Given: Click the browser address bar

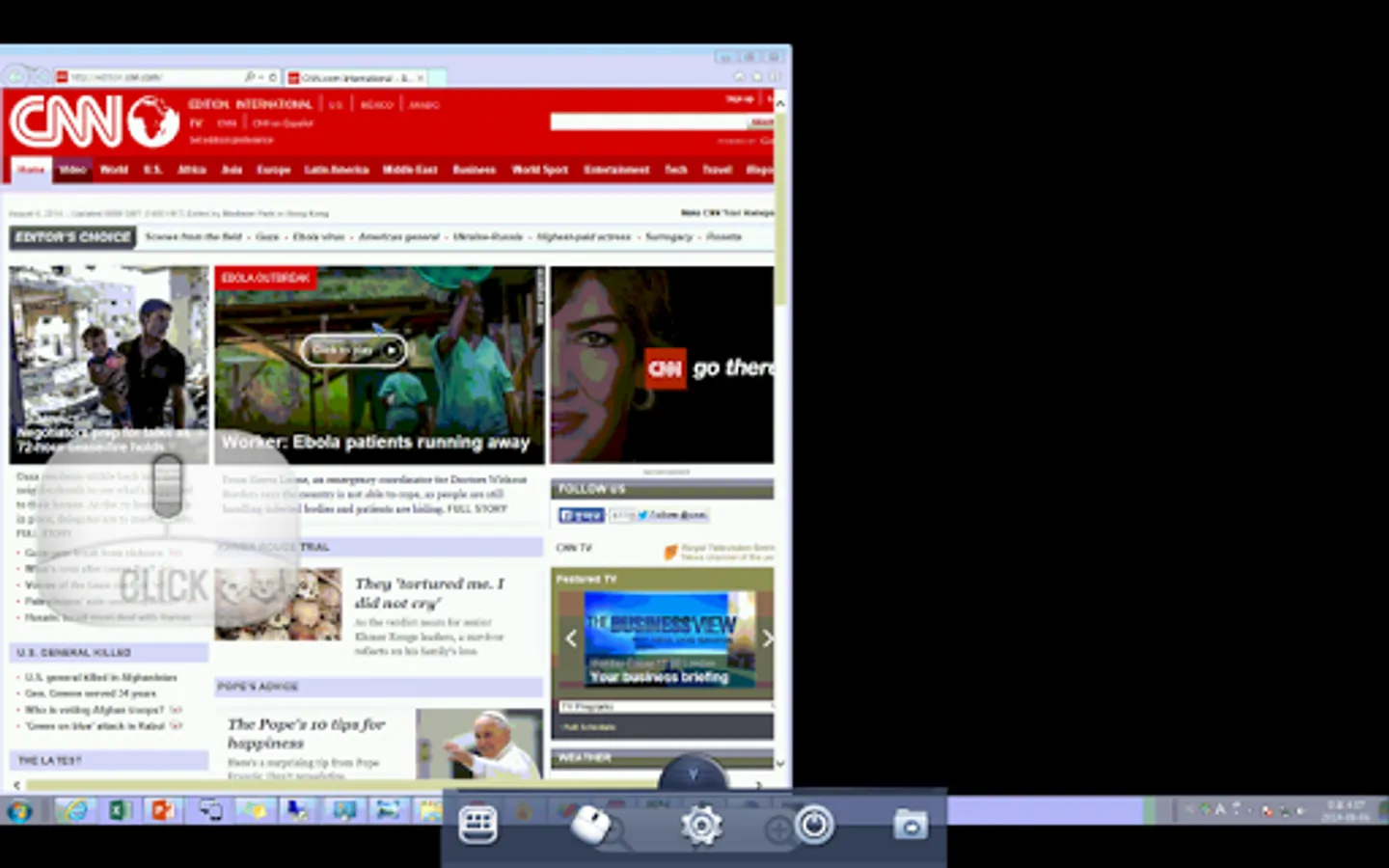Looking at the screenshot, I should (154, 77).
